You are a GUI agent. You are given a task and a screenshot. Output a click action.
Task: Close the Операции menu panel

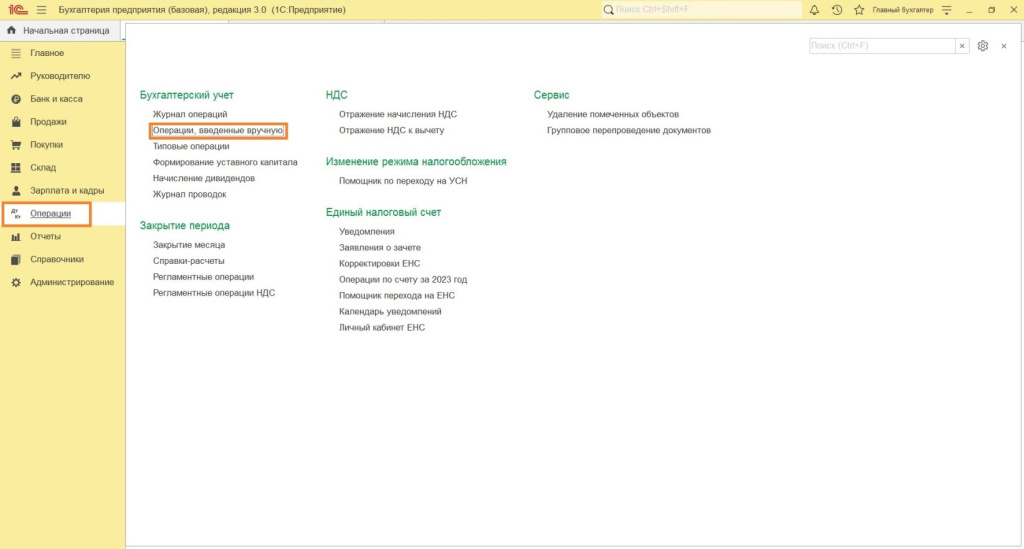point(1004,46)
